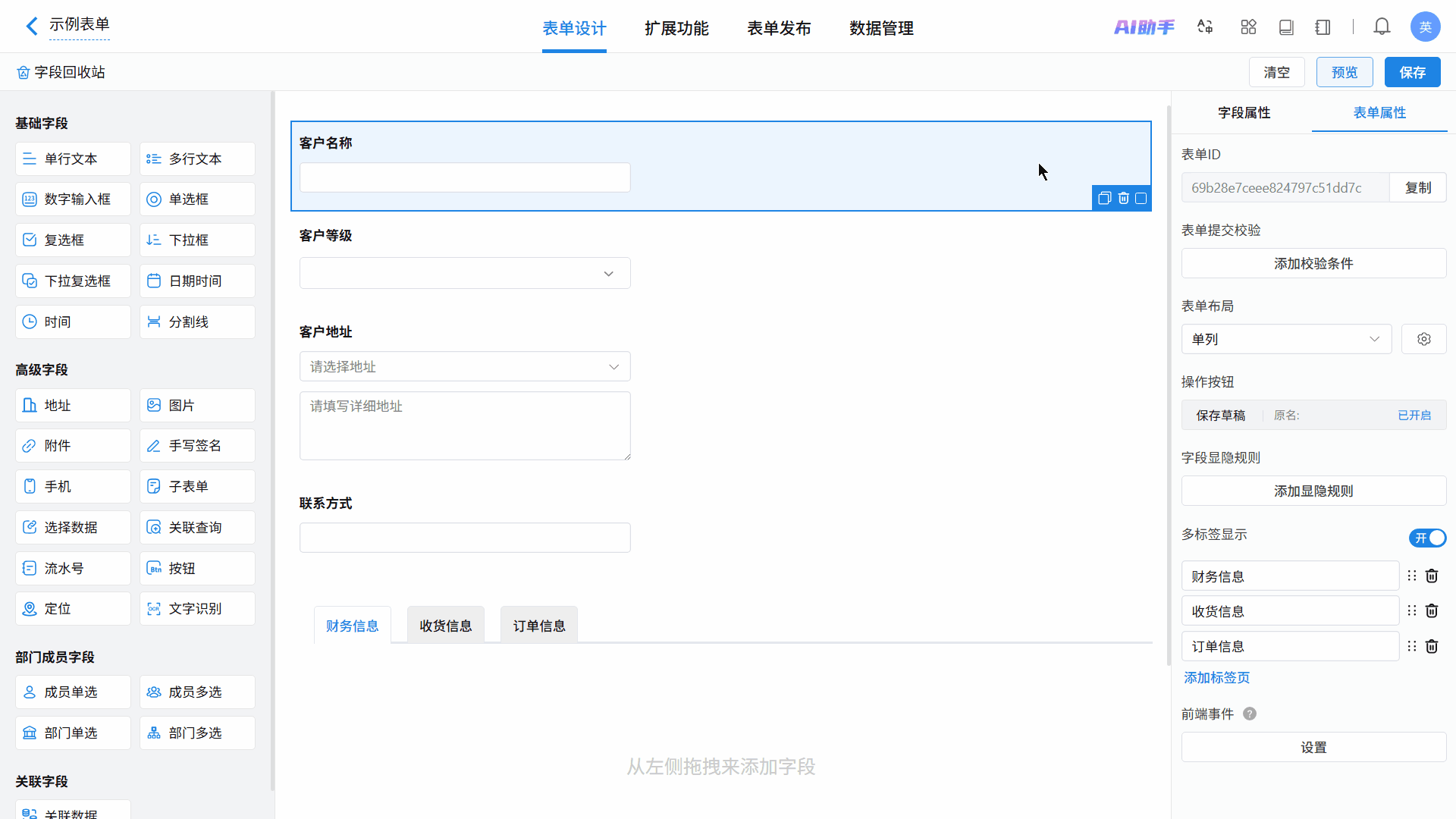
Task: Switch to the 字段属性 tab
Action: (x=1244, y=113)
